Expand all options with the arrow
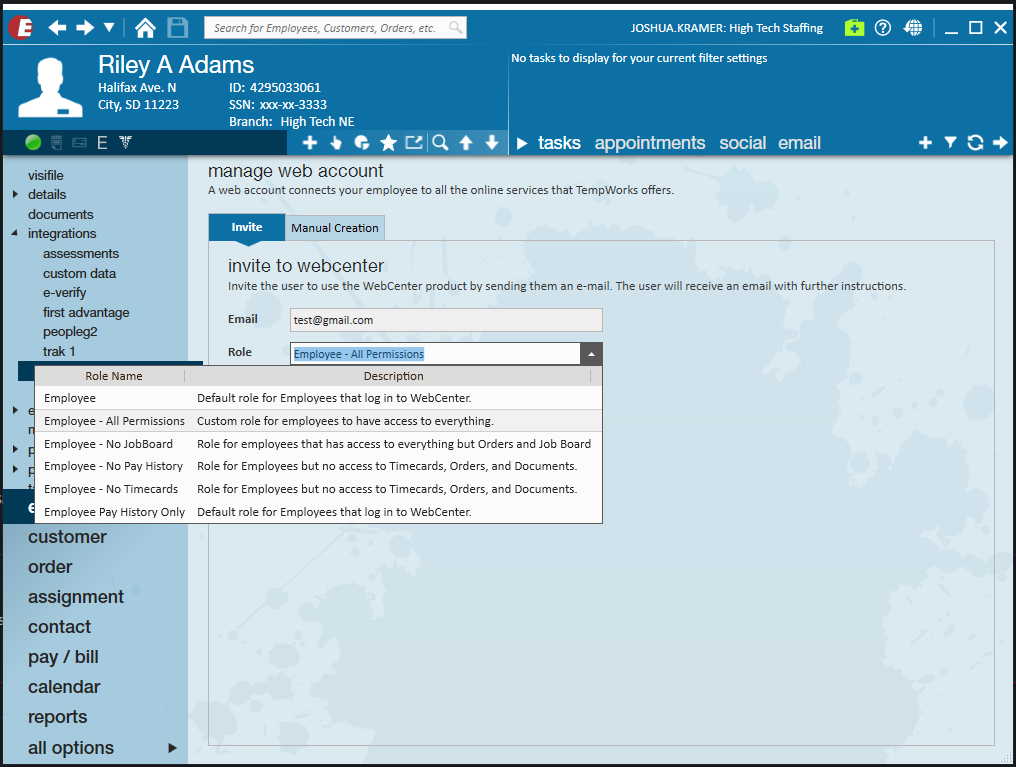The width and height of the screenshot is (1016, 767). [x=172, y=748]
